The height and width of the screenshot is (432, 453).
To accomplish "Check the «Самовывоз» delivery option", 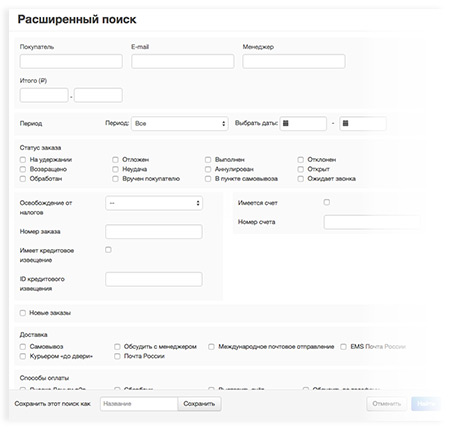I will coord(23,347).
